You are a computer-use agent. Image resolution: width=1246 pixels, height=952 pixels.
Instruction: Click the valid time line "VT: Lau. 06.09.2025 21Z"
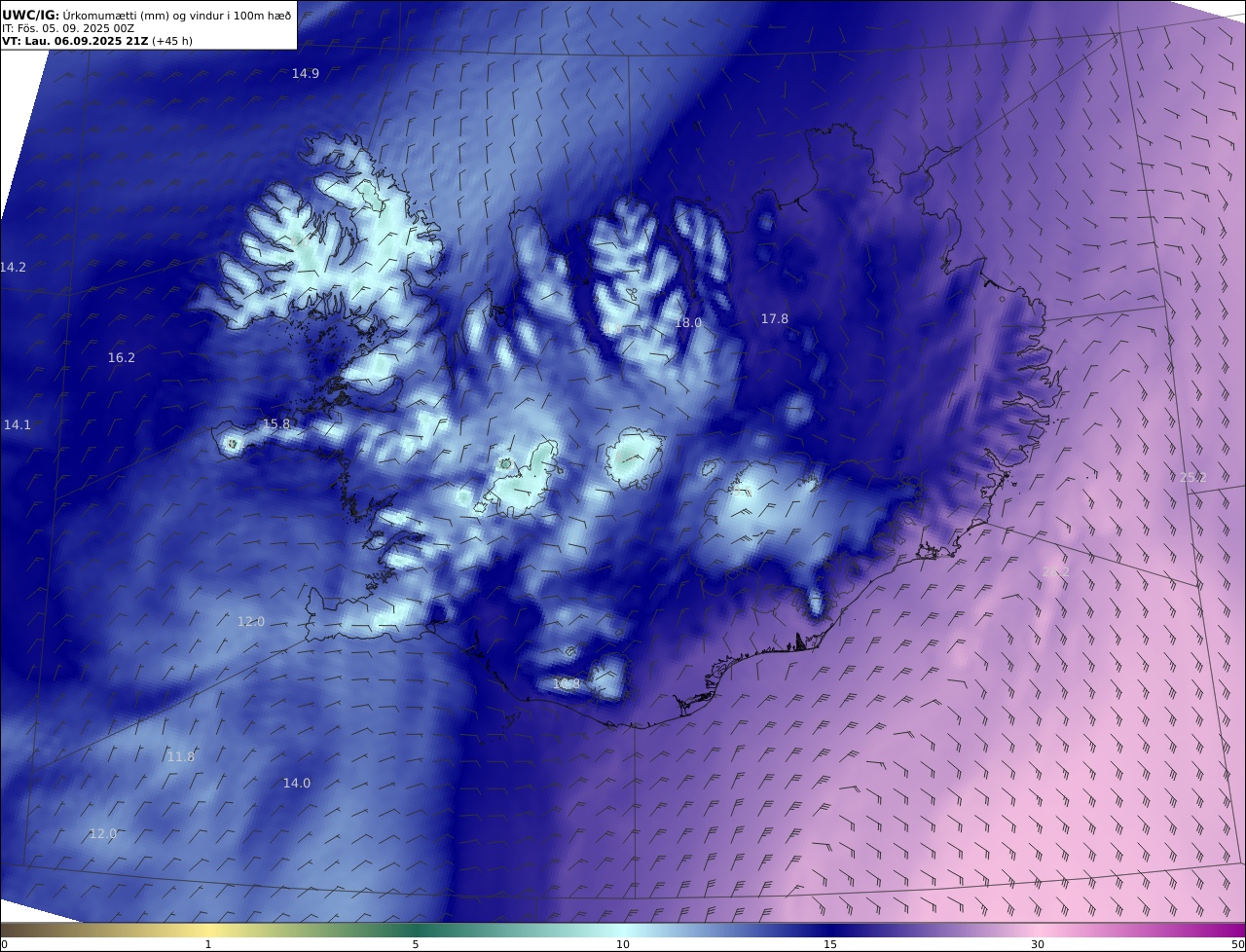coord(75,41)
